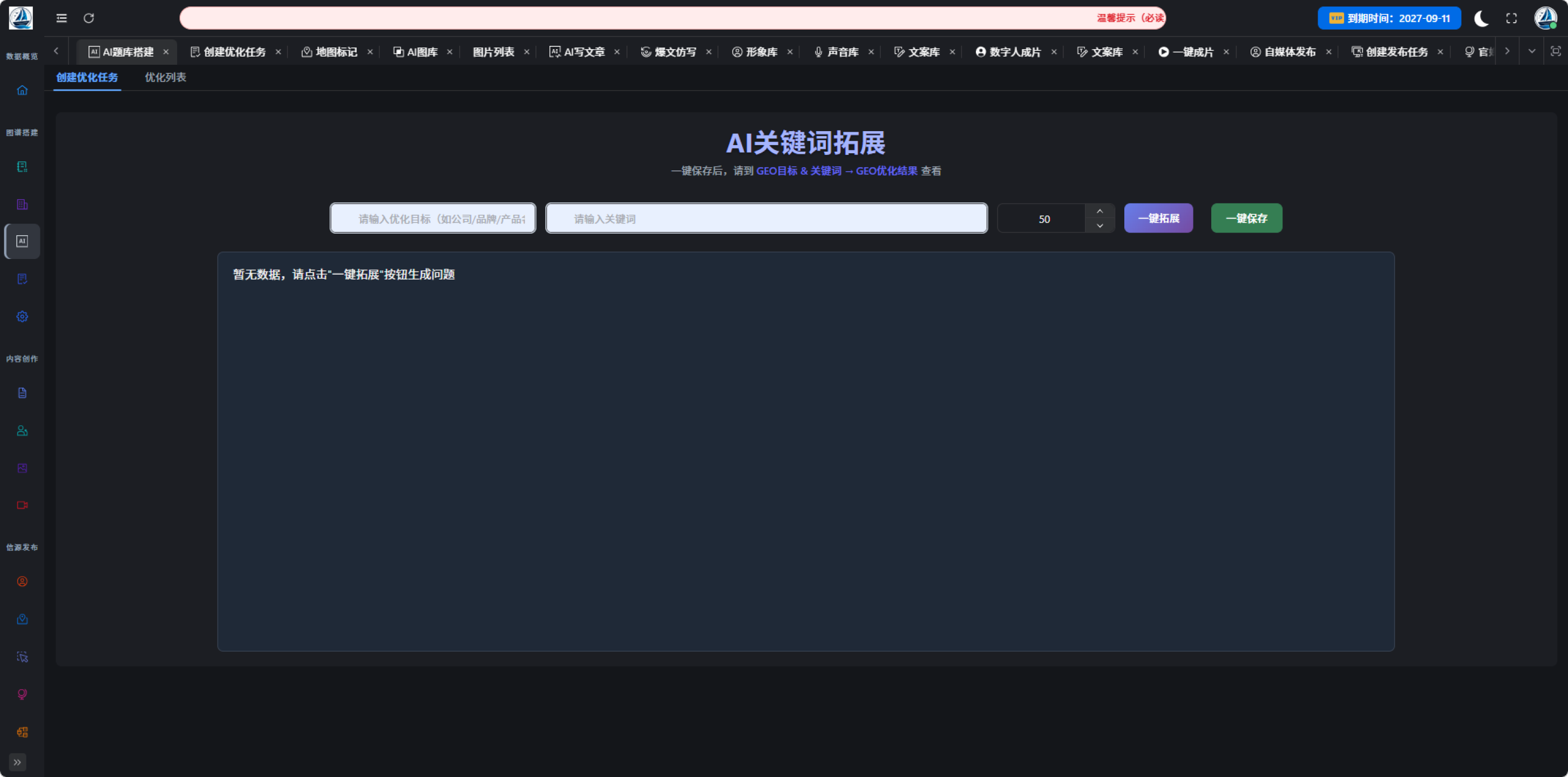Click the VIP 到期时间 badge
The height and width of the screenshot is (777, 1568).
click(x=1389, y=18)
